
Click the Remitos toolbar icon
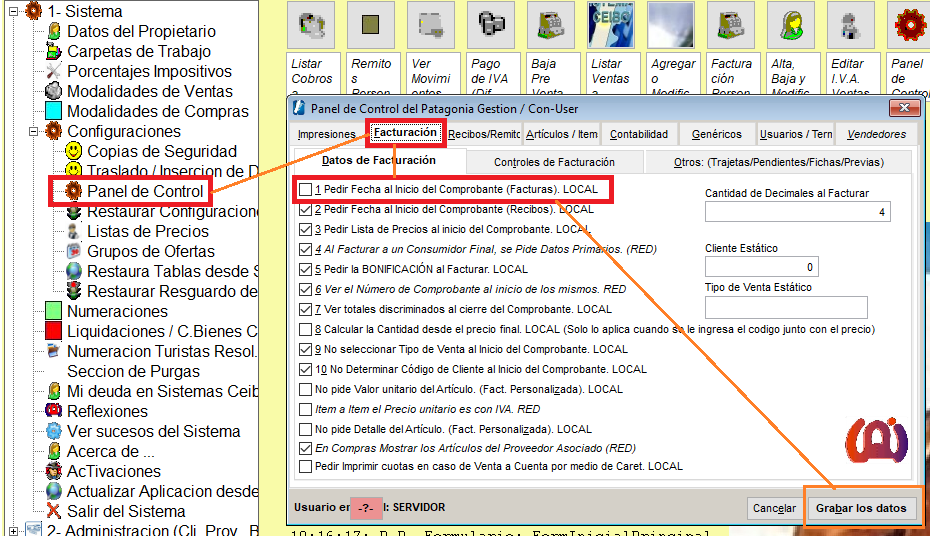(371, 25)
